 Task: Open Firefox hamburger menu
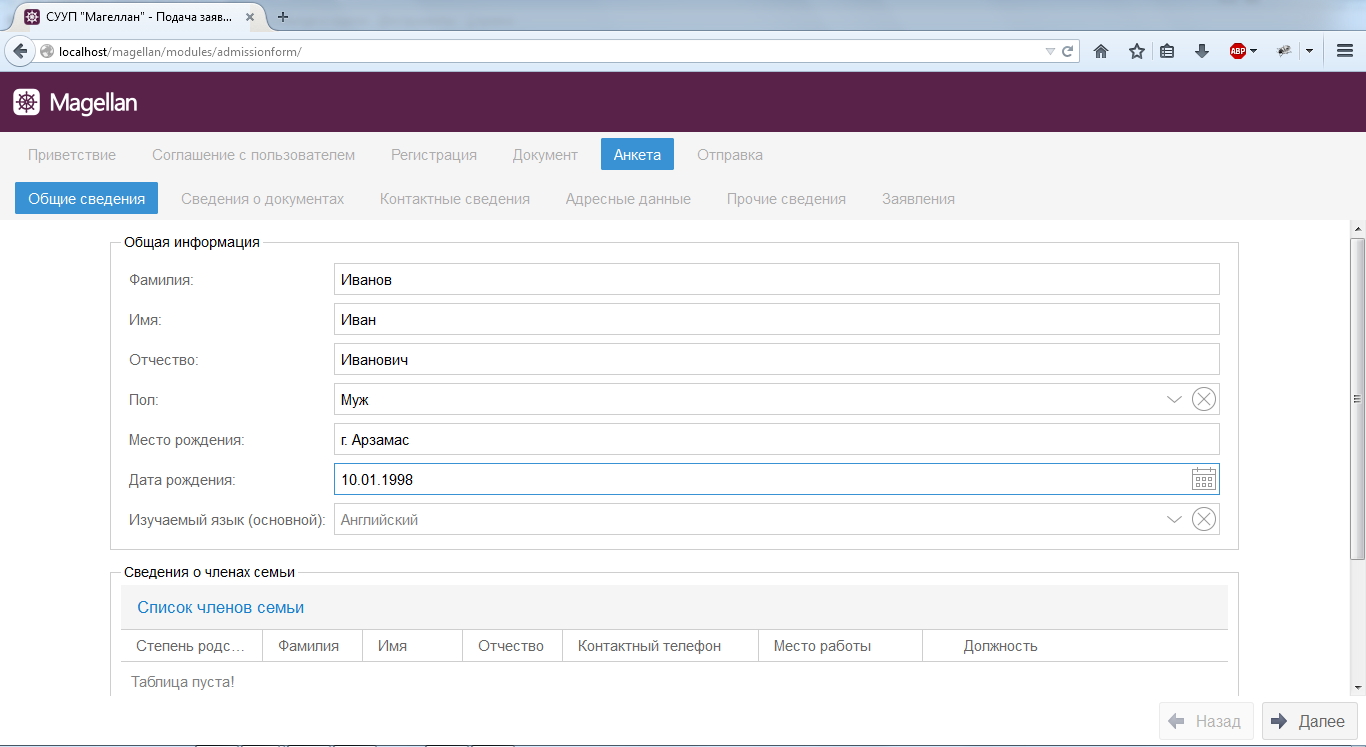point(1345,51)
